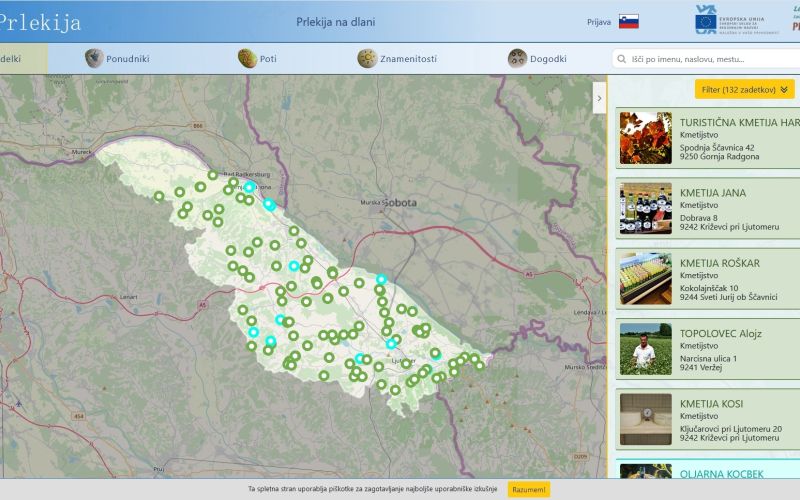The width and height of the screenshot is (800, 500).
Task: Open the KMETIJA KOSI listing
Action: pyautogui.click(x=711, y=403)
